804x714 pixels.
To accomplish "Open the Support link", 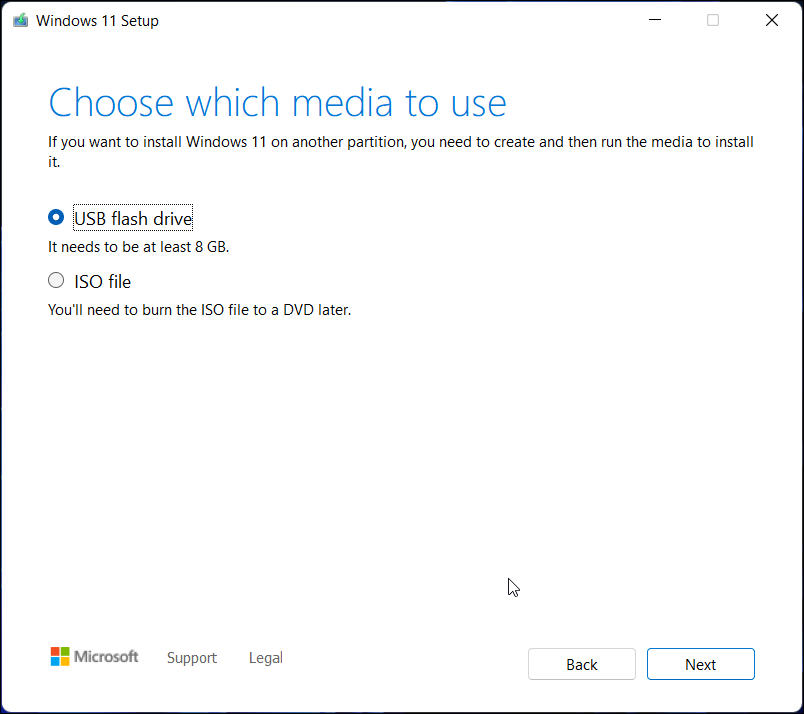I will click(x=192, y=657).
